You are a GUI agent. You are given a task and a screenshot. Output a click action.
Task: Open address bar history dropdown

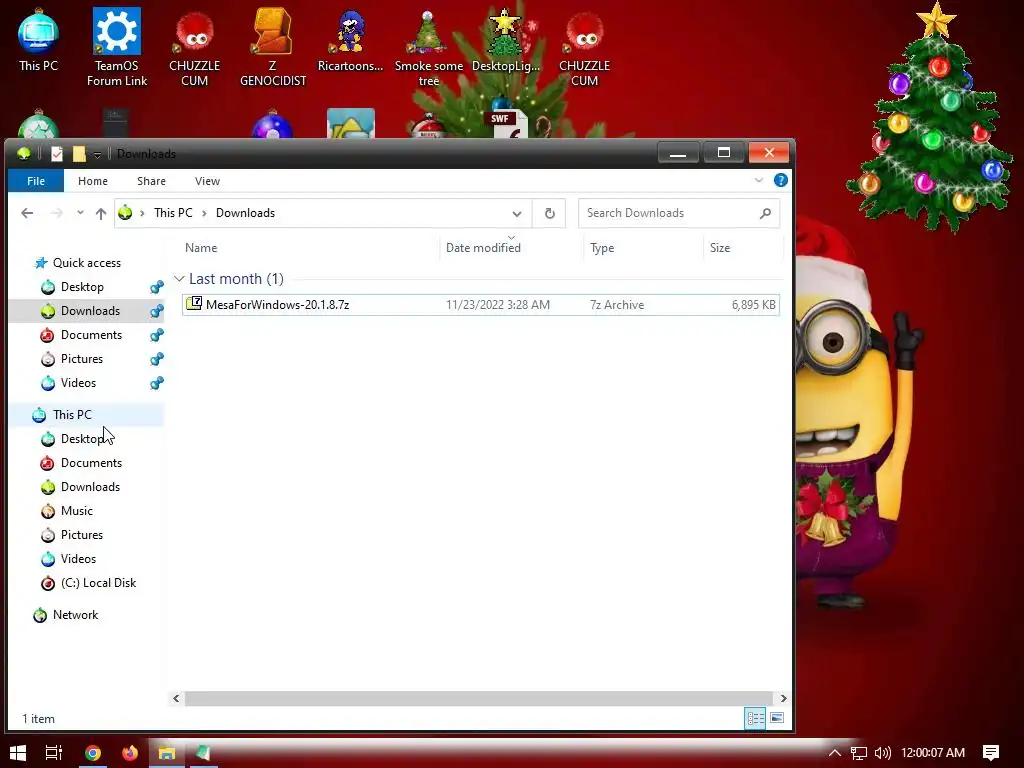point(517,214)
